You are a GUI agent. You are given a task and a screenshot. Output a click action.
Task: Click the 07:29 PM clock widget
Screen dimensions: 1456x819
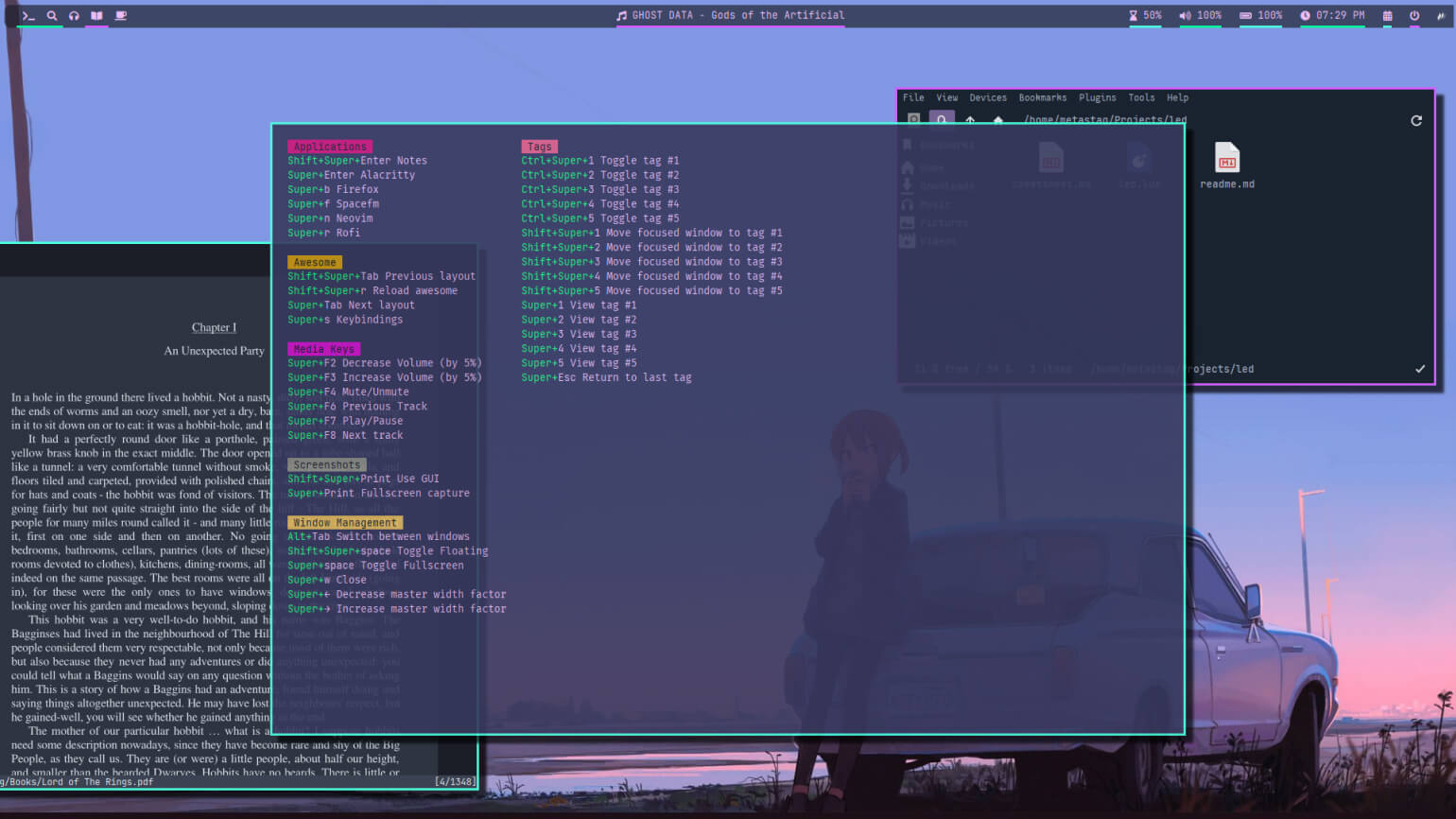pos(1332,15)
